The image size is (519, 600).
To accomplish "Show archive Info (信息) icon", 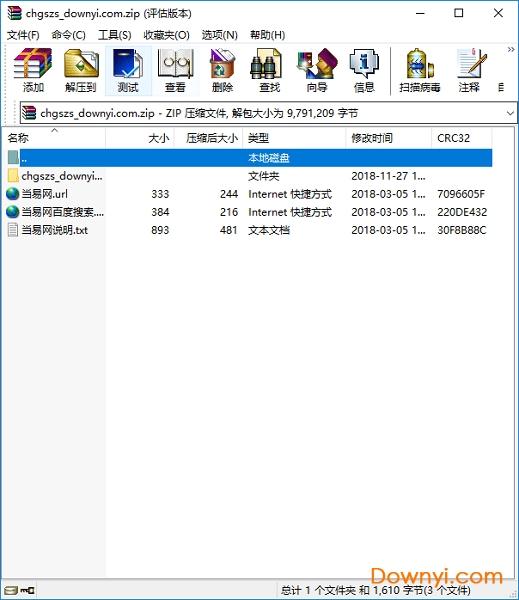I will [364, 70].
